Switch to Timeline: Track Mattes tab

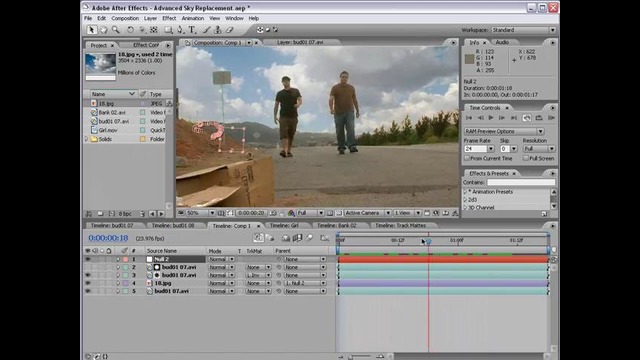click(x=400, y=225)
